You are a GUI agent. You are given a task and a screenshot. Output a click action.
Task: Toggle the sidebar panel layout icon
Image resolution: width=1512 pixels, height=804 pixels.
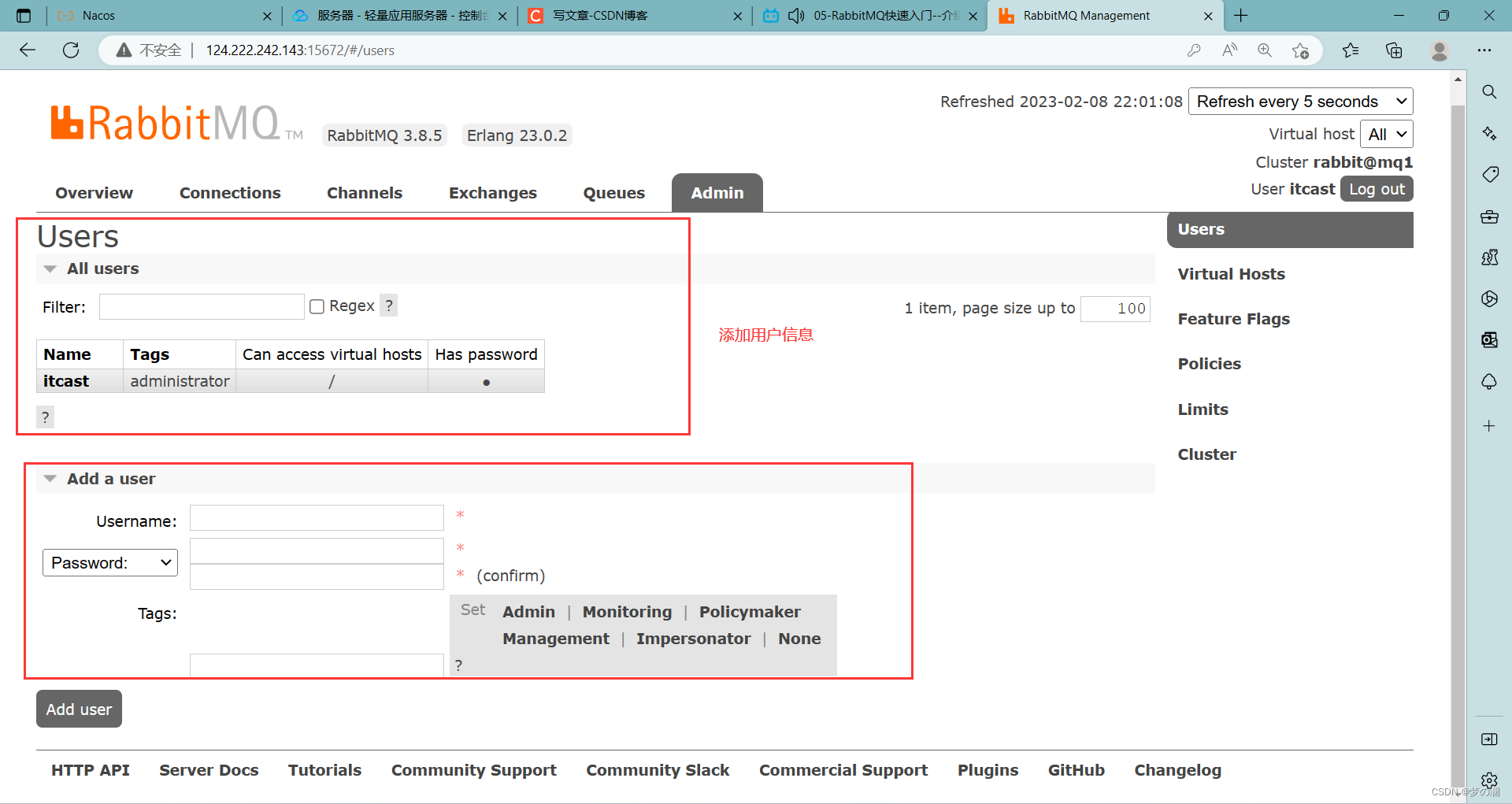1489,739
